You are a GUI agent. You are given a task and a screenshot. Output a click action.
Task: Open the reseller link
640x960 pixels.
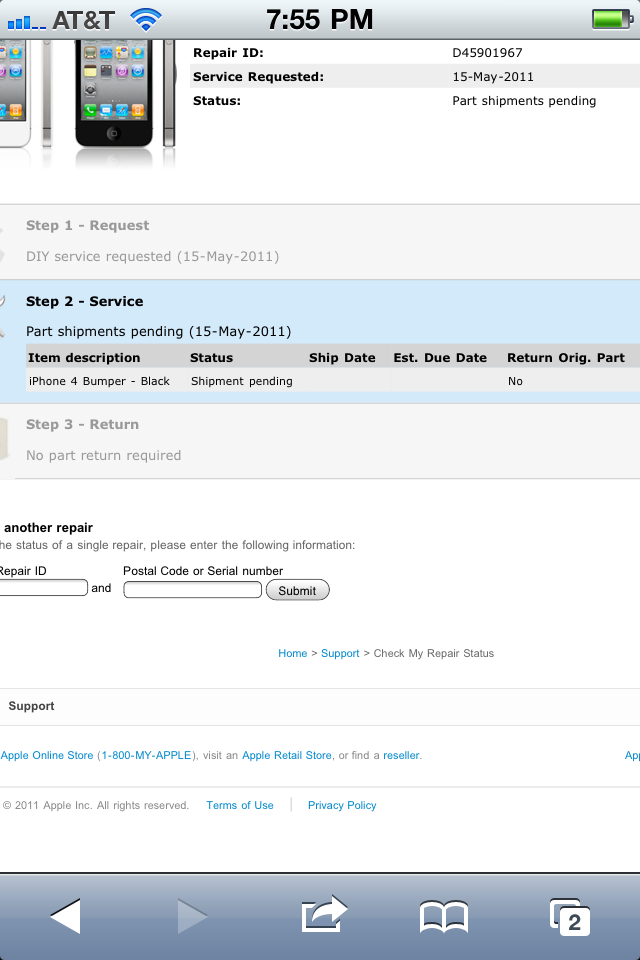[x=401, y=756]
